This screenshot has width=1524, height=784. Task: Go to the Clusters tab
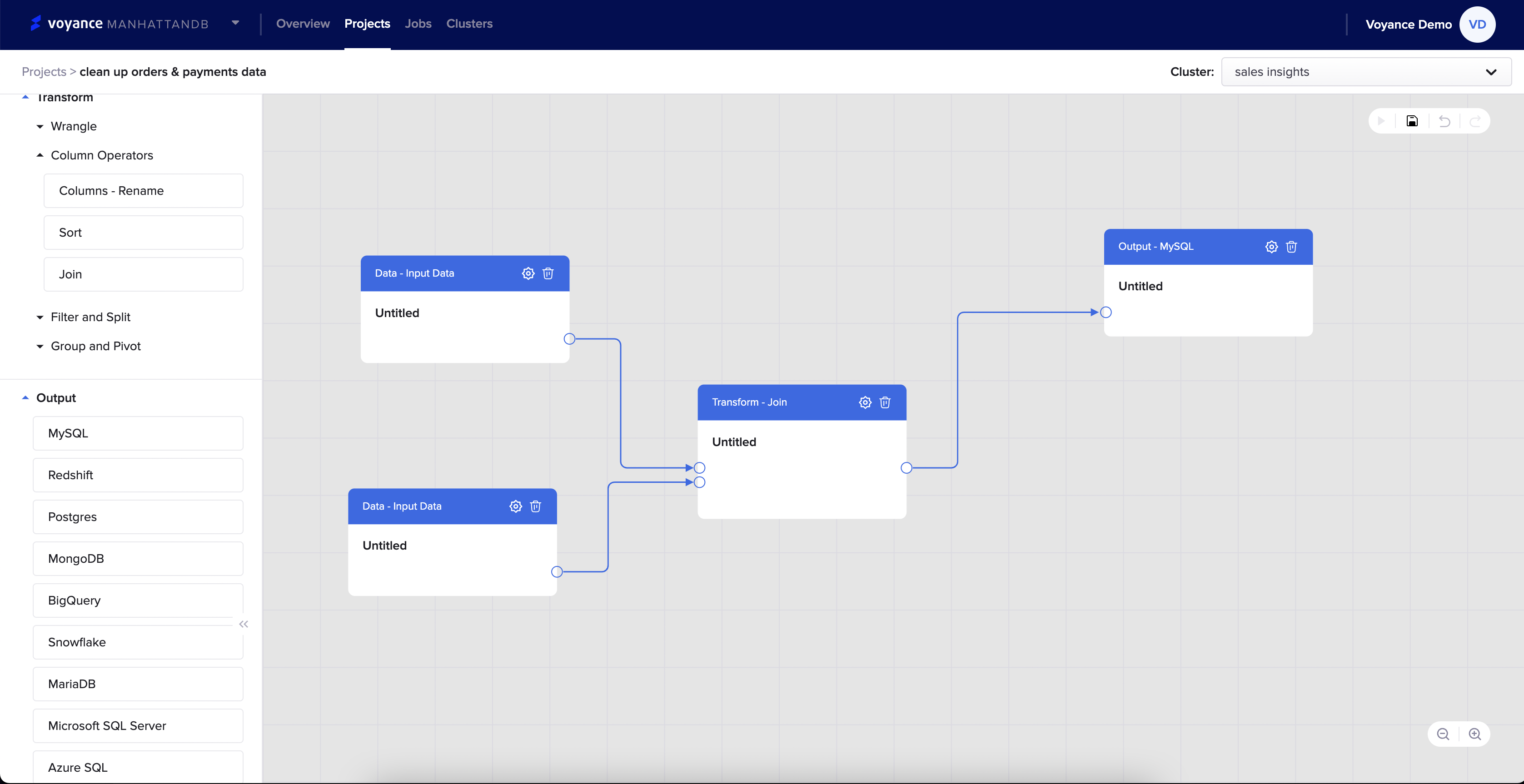pos(469,24)
